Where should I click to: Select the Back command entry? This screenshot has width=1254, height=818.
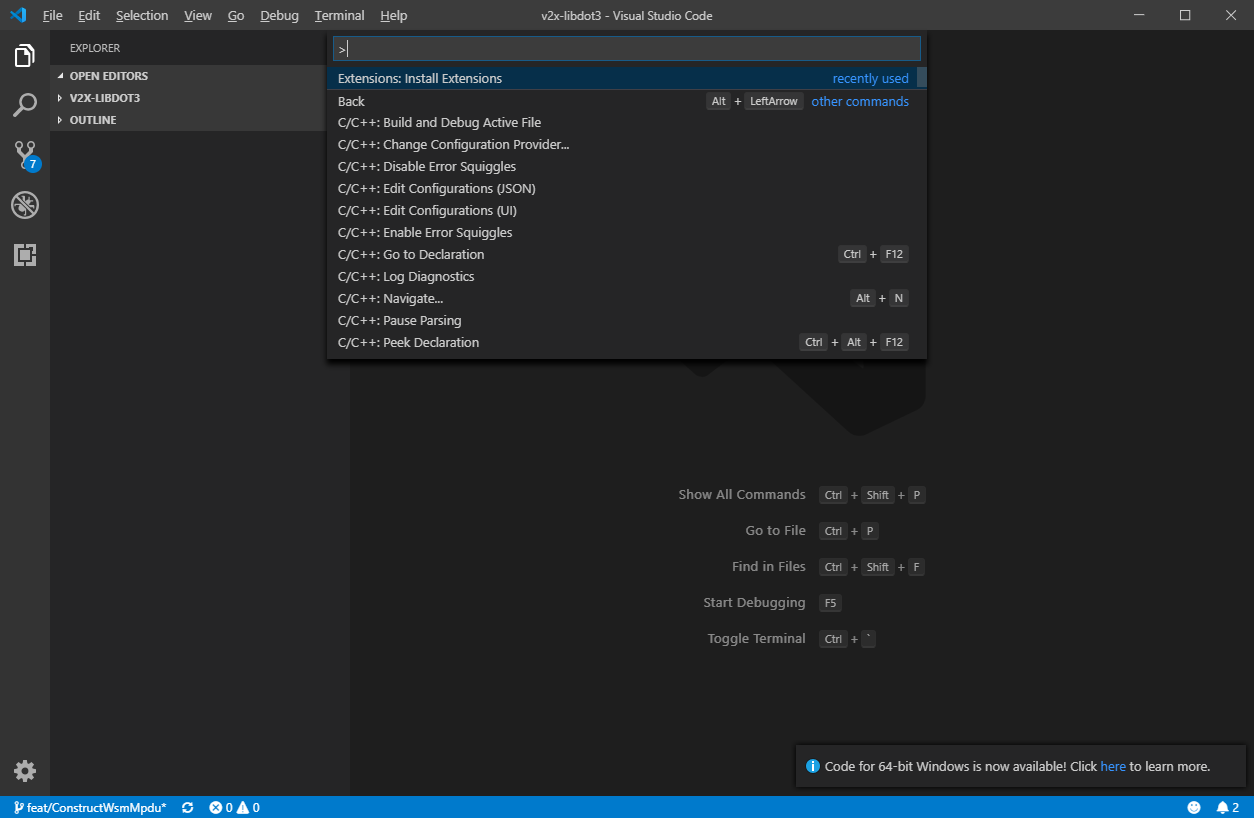pos(622,101)
